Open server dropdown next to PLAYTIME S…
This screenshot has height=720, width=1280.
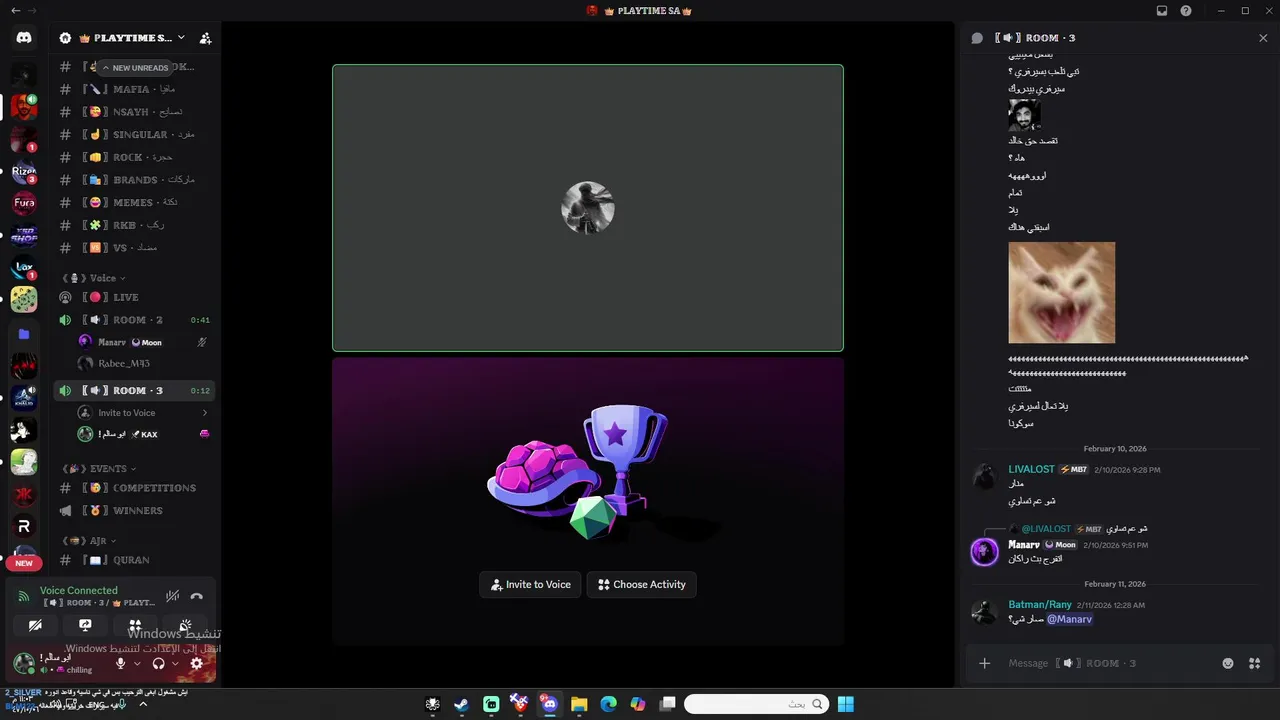181,38
